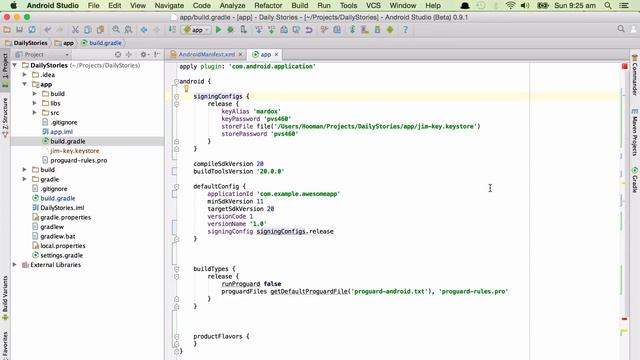
Task: Switch to the AndroidManifest.xml tab
Action: pyautogui.click(x=207, y=54)
